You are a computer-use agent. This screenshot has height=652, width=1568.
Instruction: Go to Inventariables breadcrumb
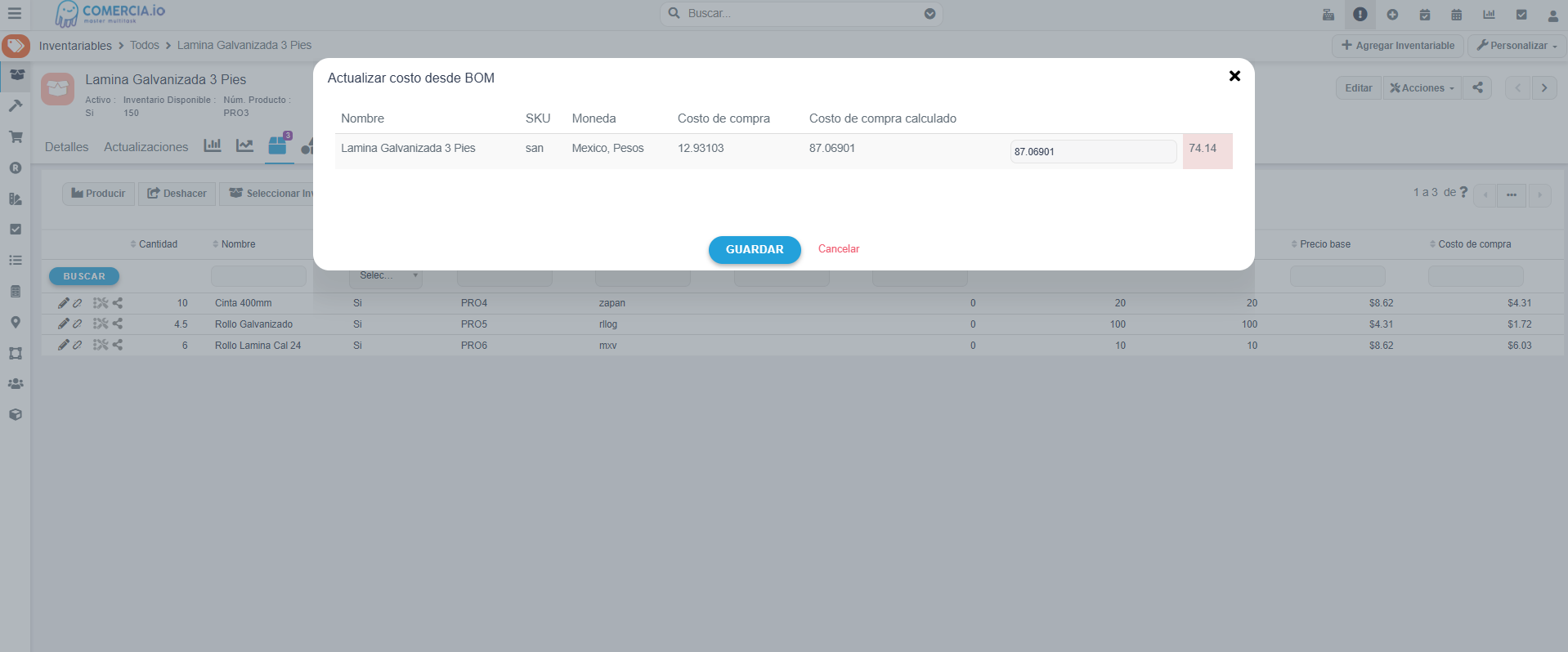(75, 46)
